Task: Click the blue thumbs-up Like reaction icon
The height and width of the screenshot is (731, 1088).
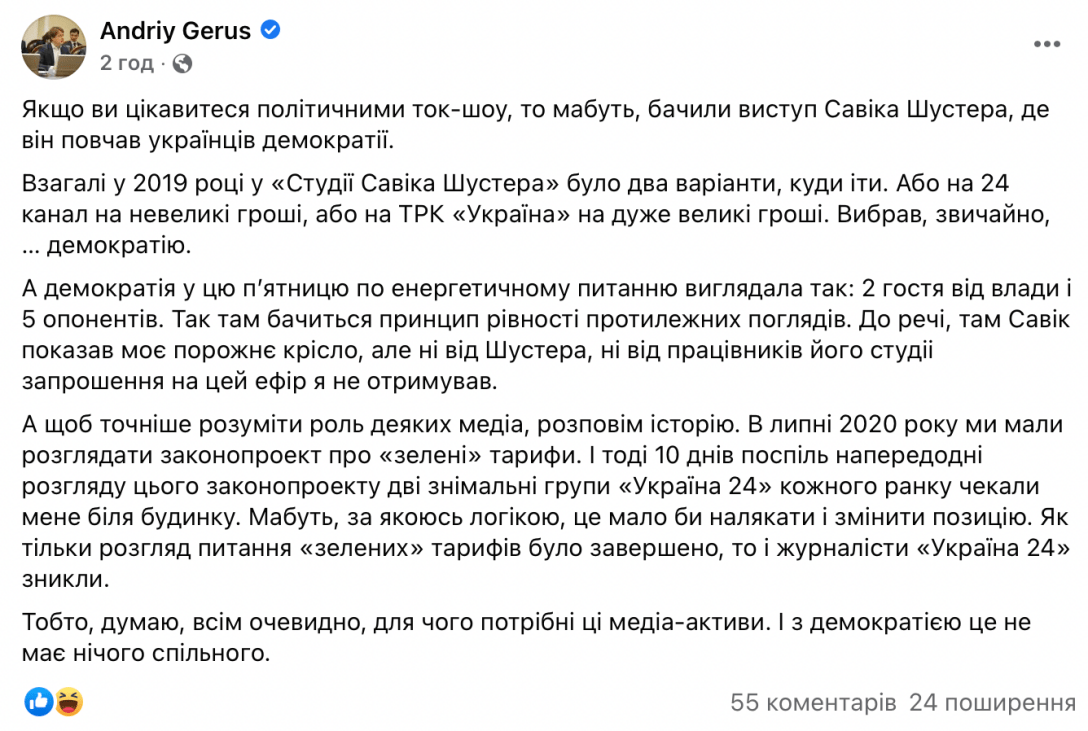Action: (x=39, y=702)
